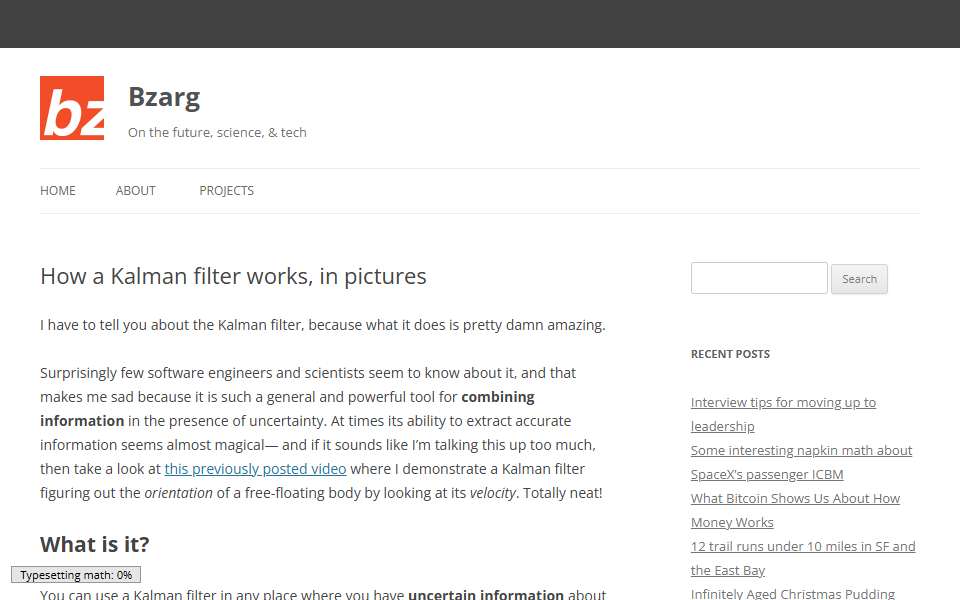The height and width of the screenshot is (600, 960).
Task: Focus the sidebar search input field
Action: 759,278
